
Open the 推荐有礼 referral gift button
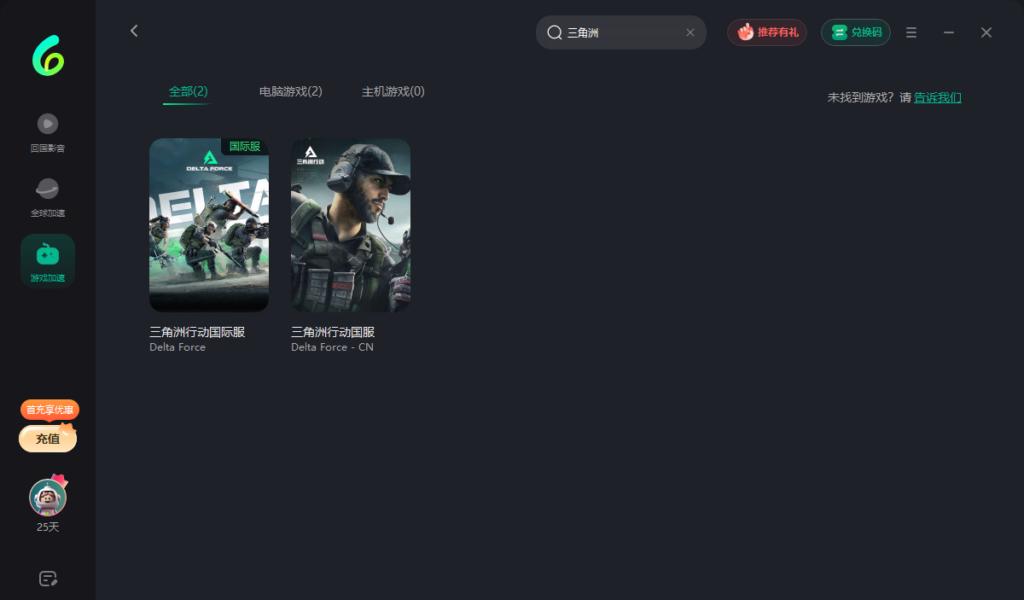pyautogui.click(x=767, y=32)
